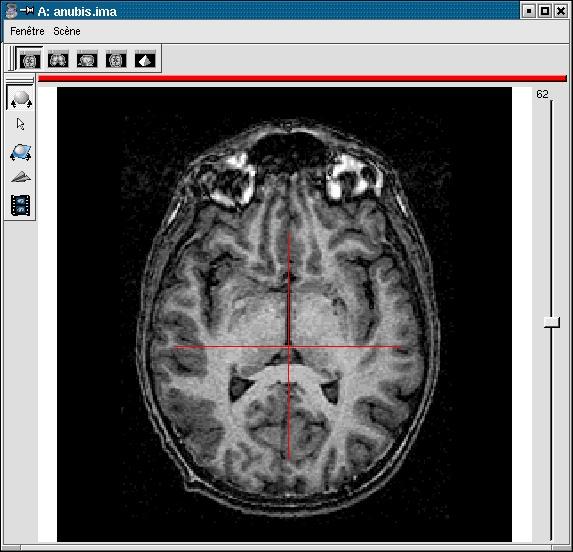Open the Scène menu

point(67,31)
